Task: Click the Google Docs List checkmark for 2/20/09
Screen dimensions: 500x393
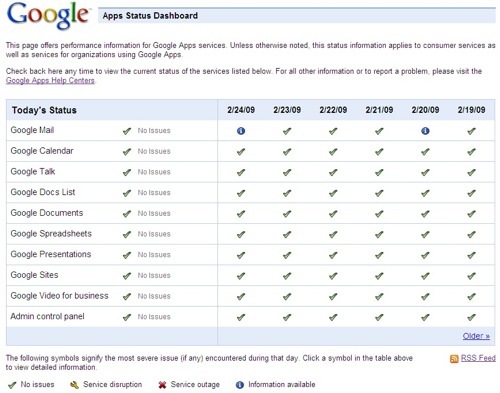Action: [425, 193]
